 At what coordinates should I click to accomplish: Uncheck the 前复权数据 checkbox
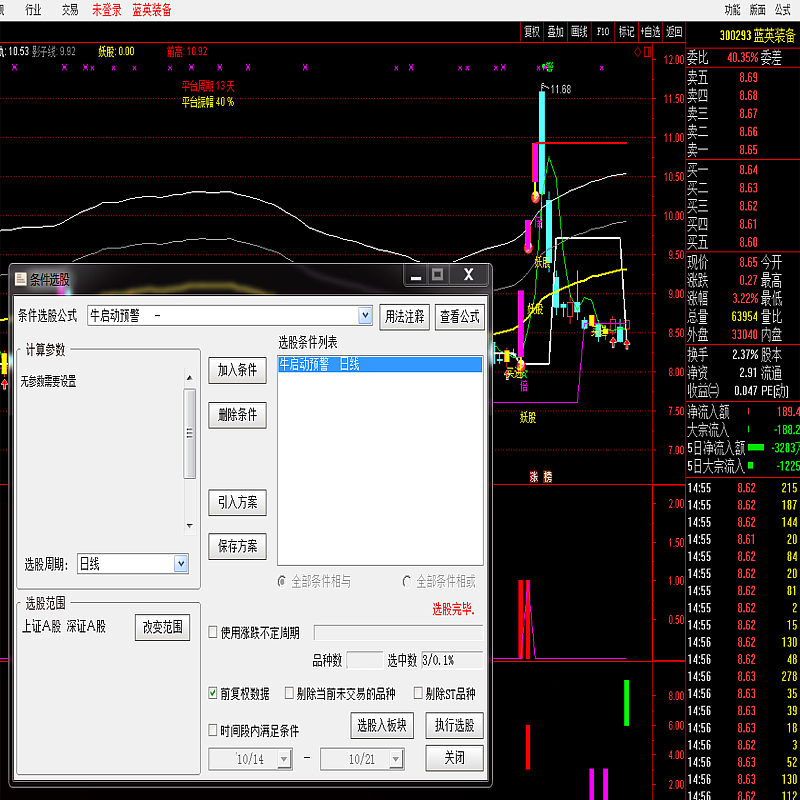tap(212, 693)
